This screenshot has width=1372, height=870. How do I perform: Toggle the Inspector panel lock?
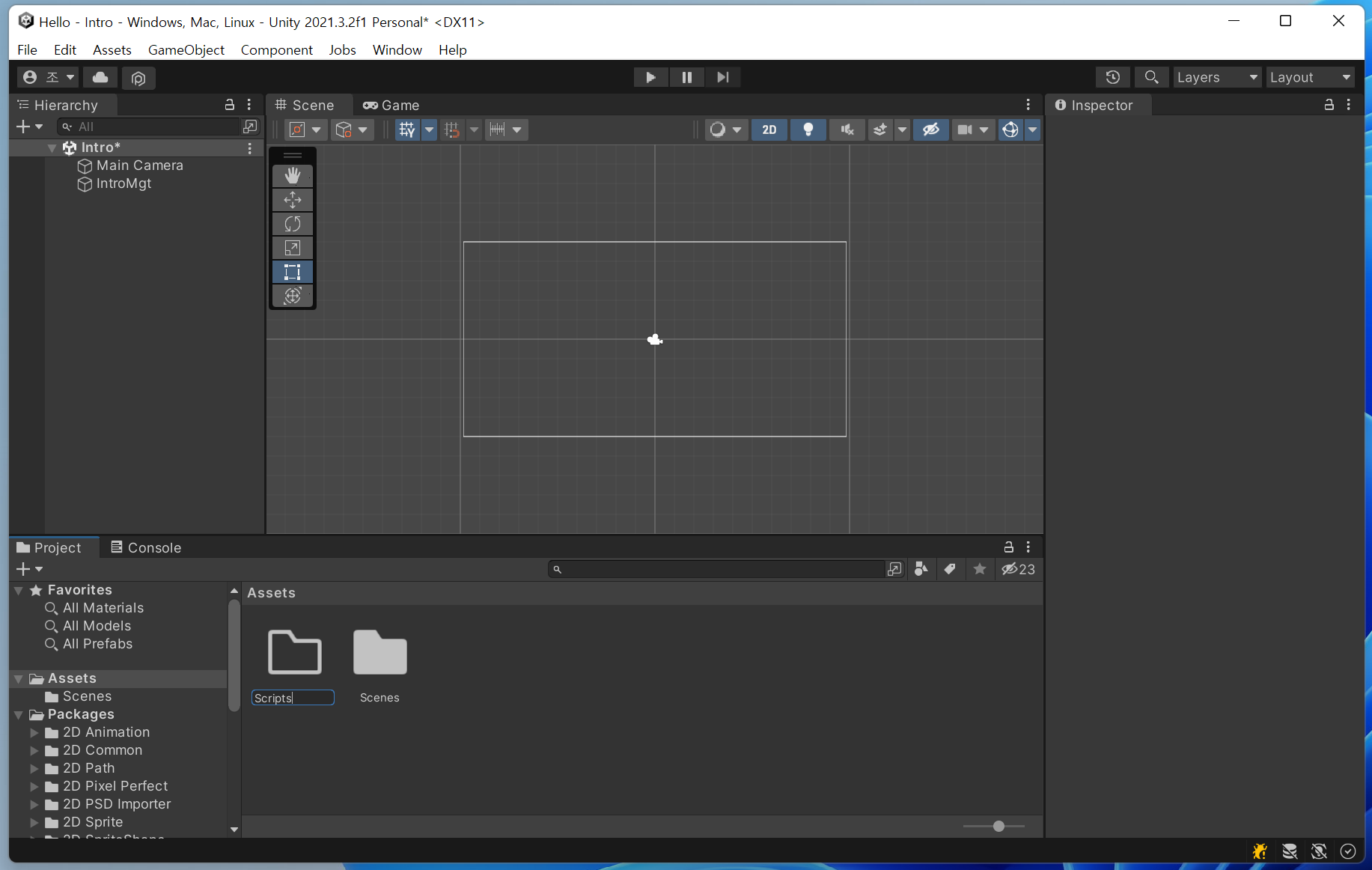[1329, 105]
